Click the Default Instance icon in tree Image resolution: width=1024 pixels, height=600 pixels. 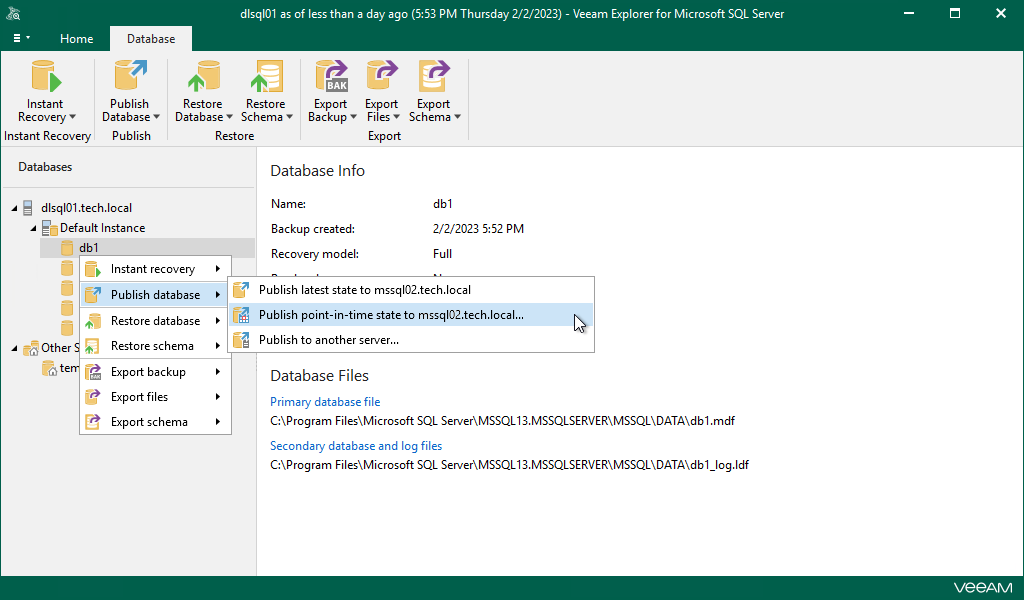(49, 228)
